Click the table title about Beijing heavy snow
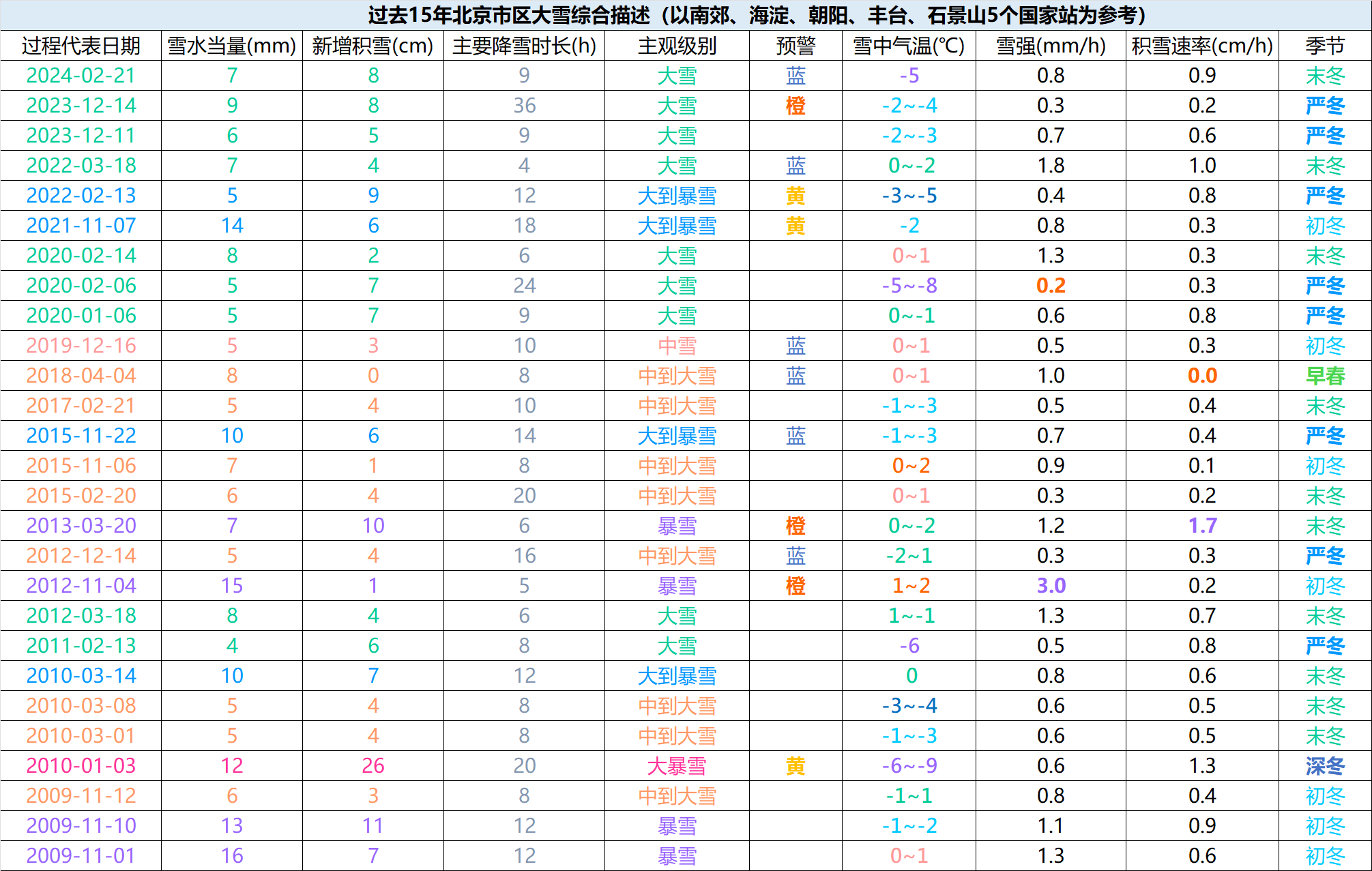The width and height of the screenshot is (1372, 871). [x=757, y=15]
